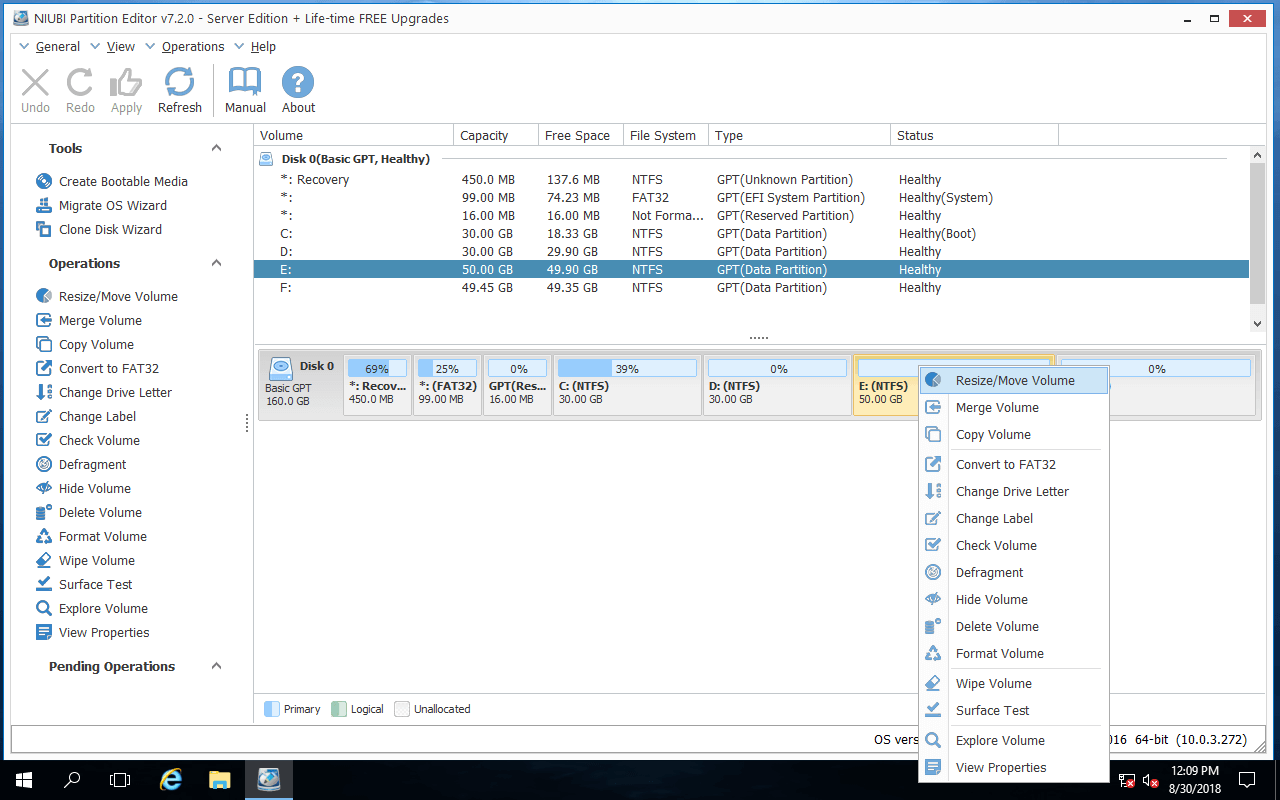Open the Manual book icon

(245, 82)
